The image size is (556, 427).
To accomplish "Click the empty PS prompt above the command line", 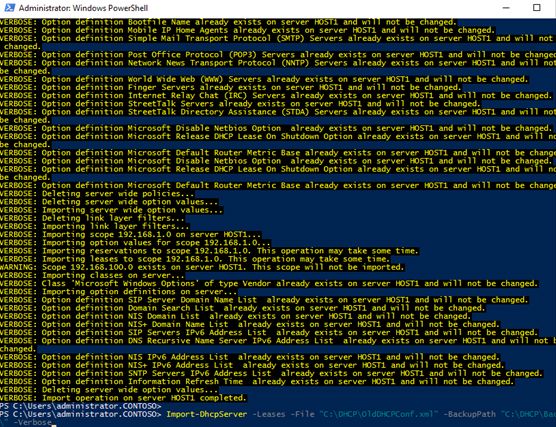I will (x=80, y=406).
